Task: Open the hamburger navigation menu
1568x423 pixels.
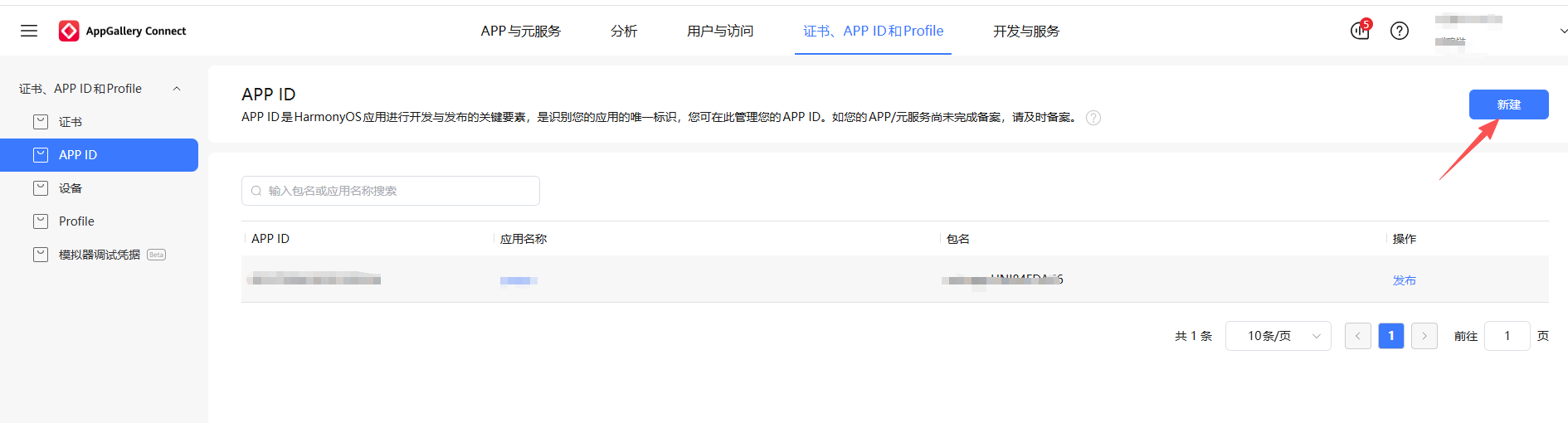Action: [29, 31]
